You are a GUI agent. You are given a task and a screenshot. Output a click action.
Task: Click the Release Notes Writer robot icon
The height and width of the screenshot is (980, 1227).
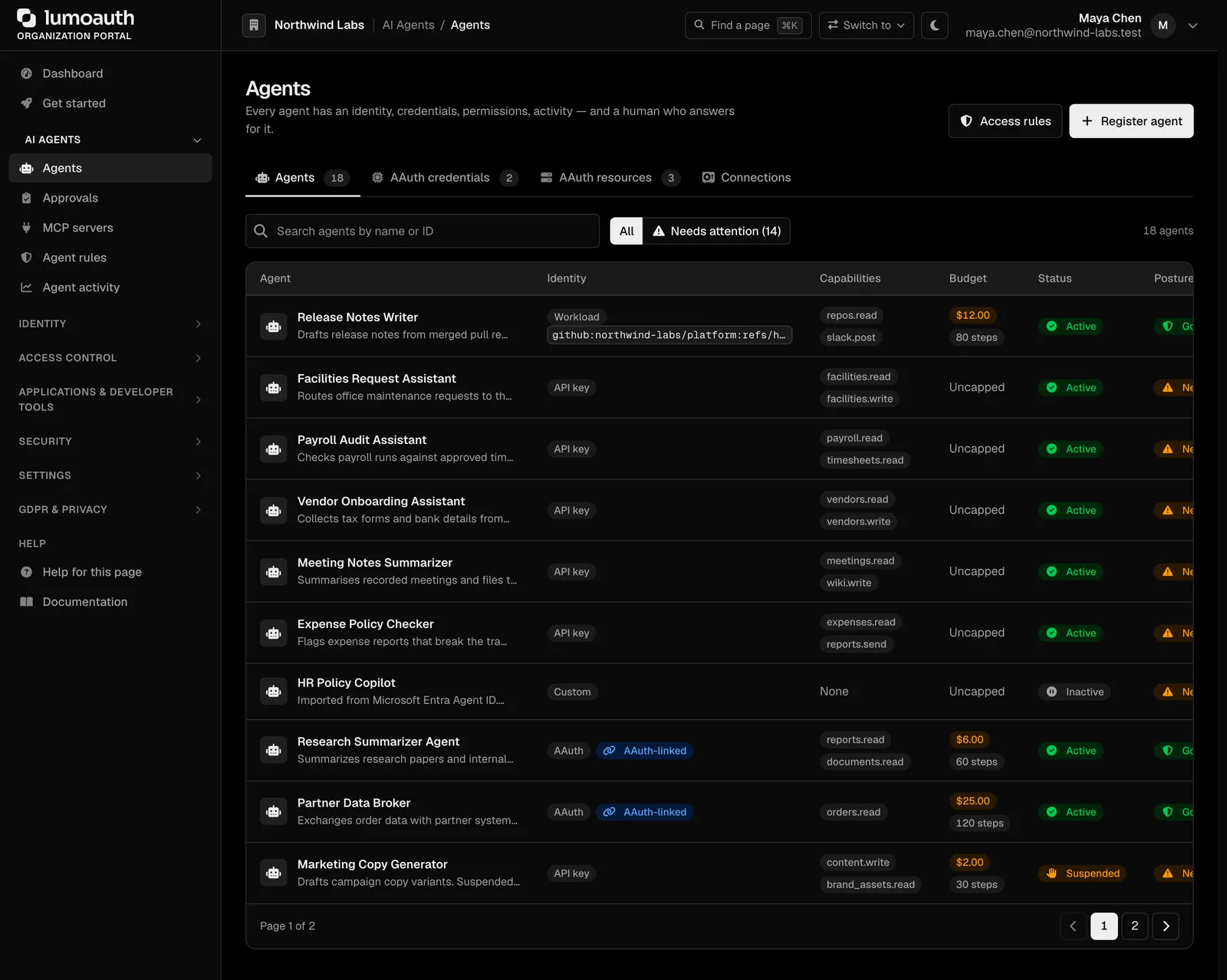click(x=274, y=327)
